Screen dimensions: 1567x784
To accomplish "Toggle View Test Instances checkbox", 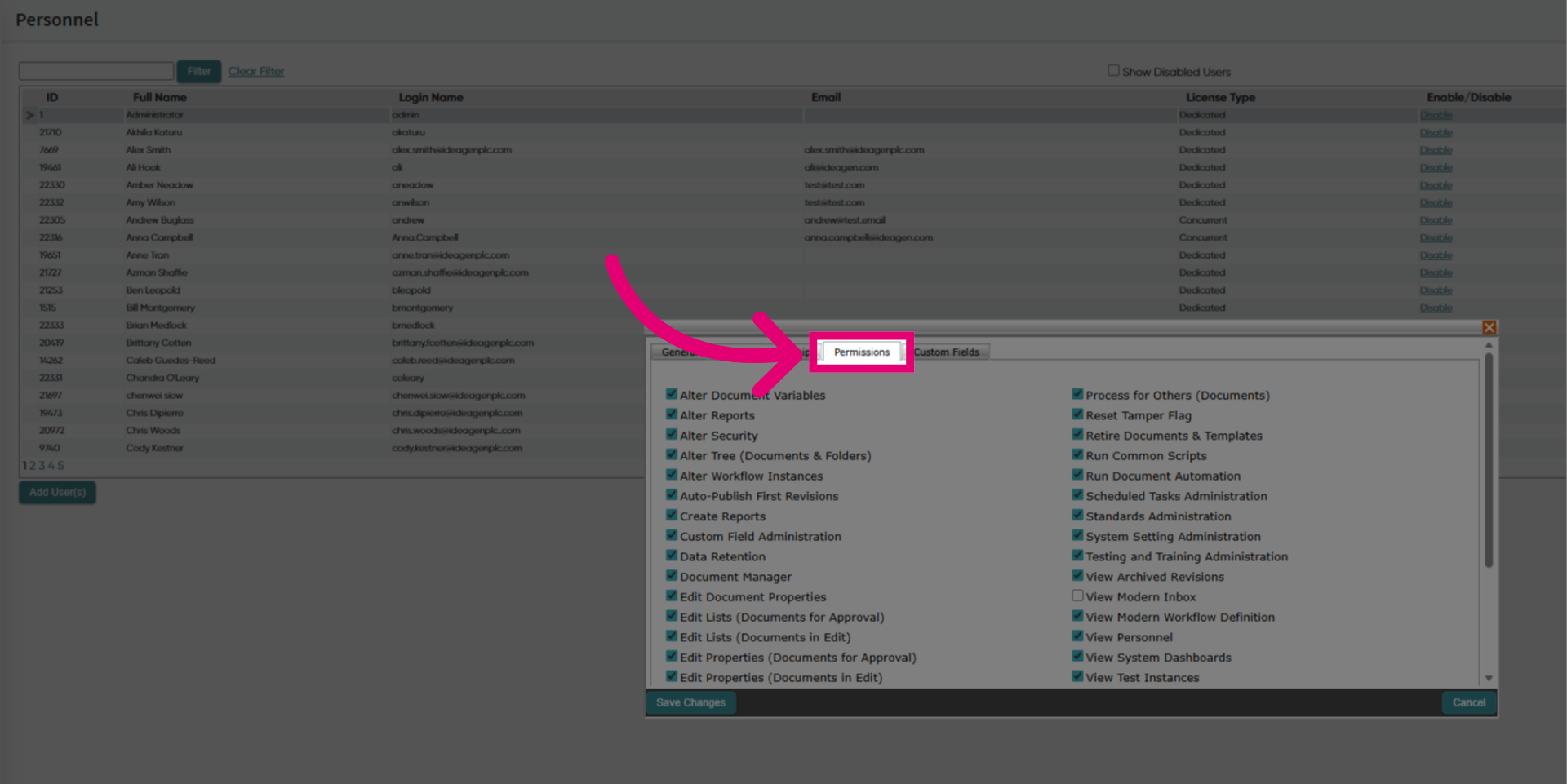I will [1077, 676].
